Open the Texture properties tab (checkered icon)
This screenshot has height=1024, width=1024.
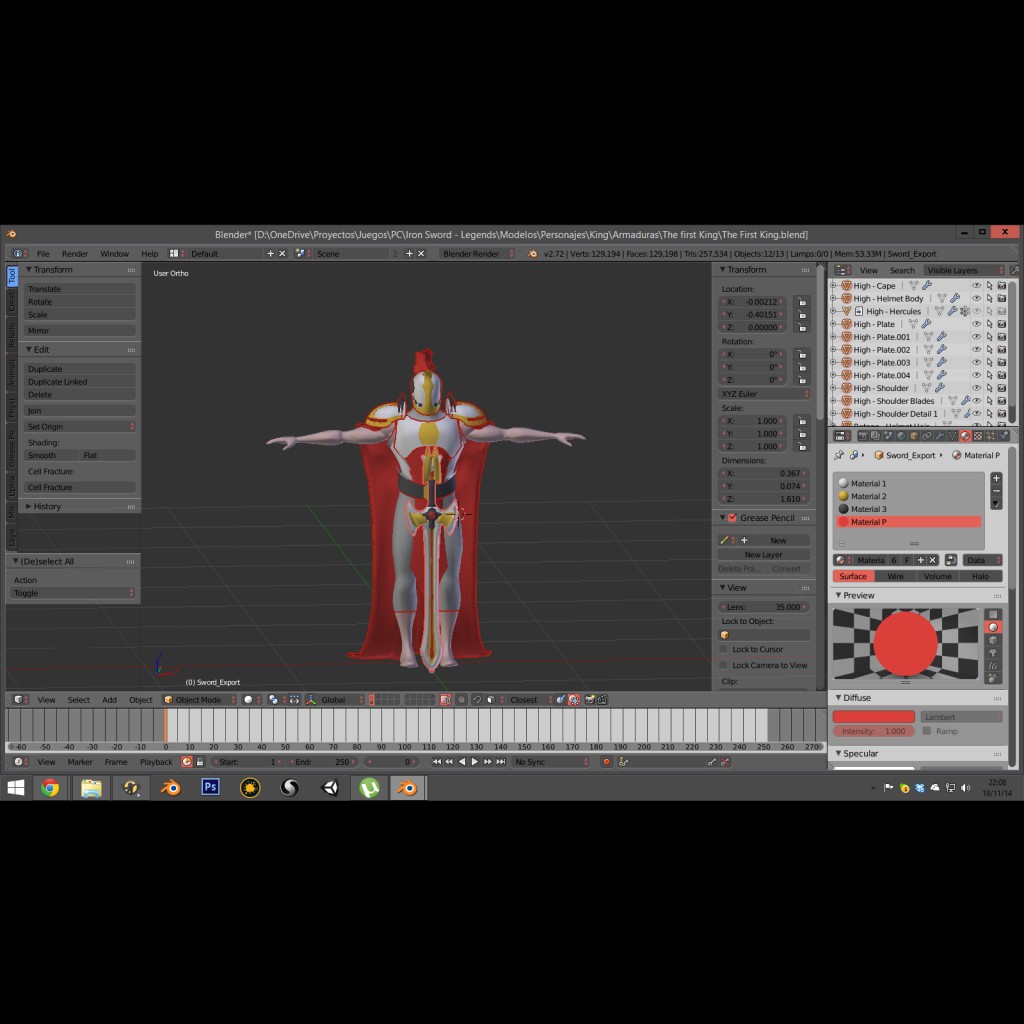[x=977, y=437]
